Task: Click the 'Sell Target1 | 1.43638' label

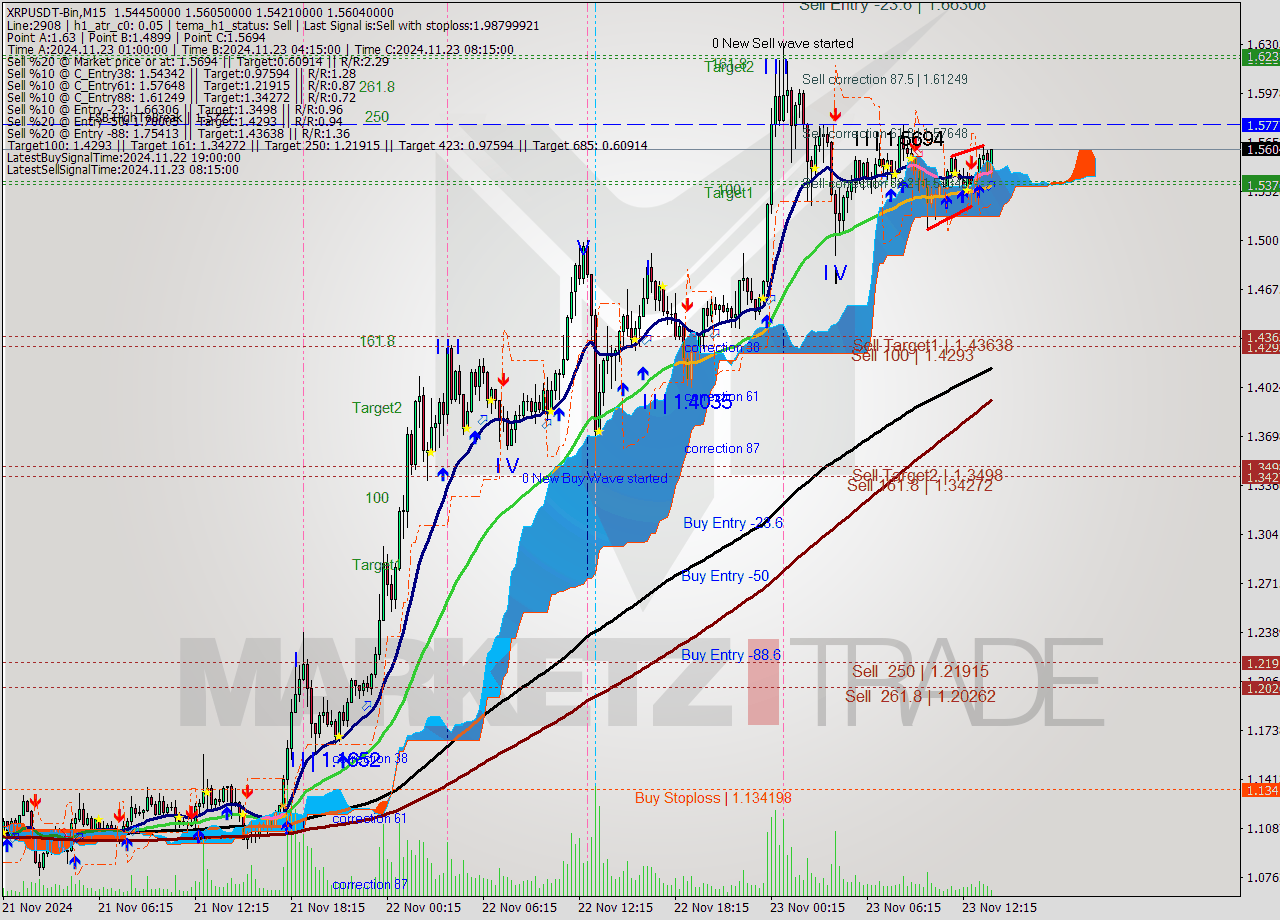Action: pyautogui.click(x=932, y=345)
